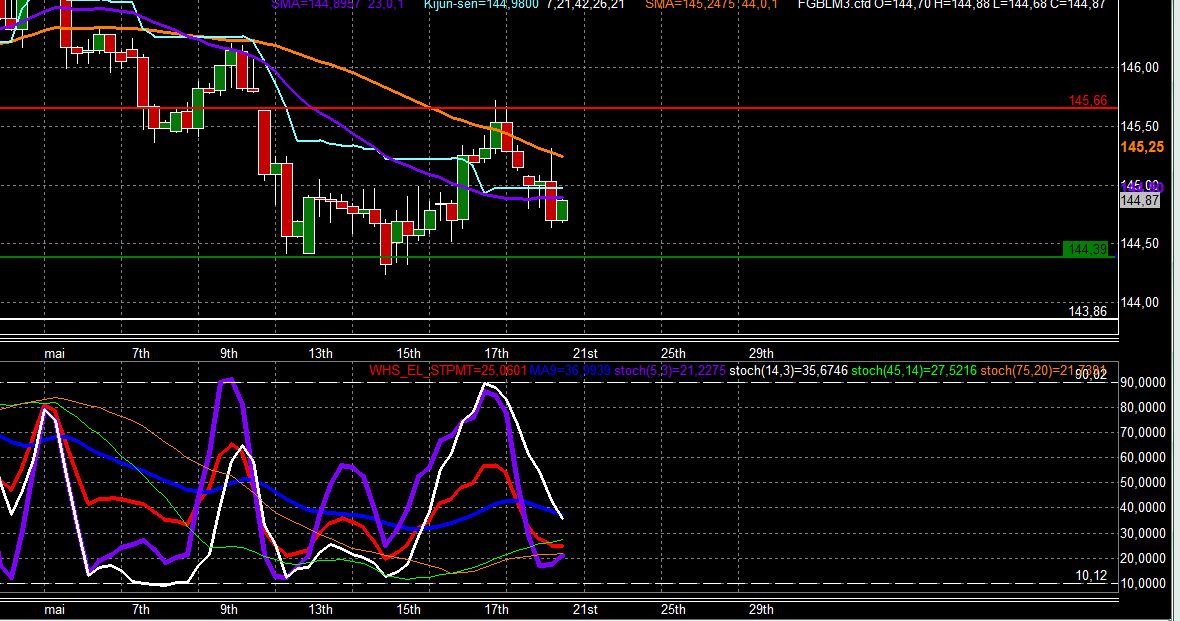The height and width of the screenshot is (621, 1180).
Task: Click the 10,12 oversold level label
Action: 1090,576
